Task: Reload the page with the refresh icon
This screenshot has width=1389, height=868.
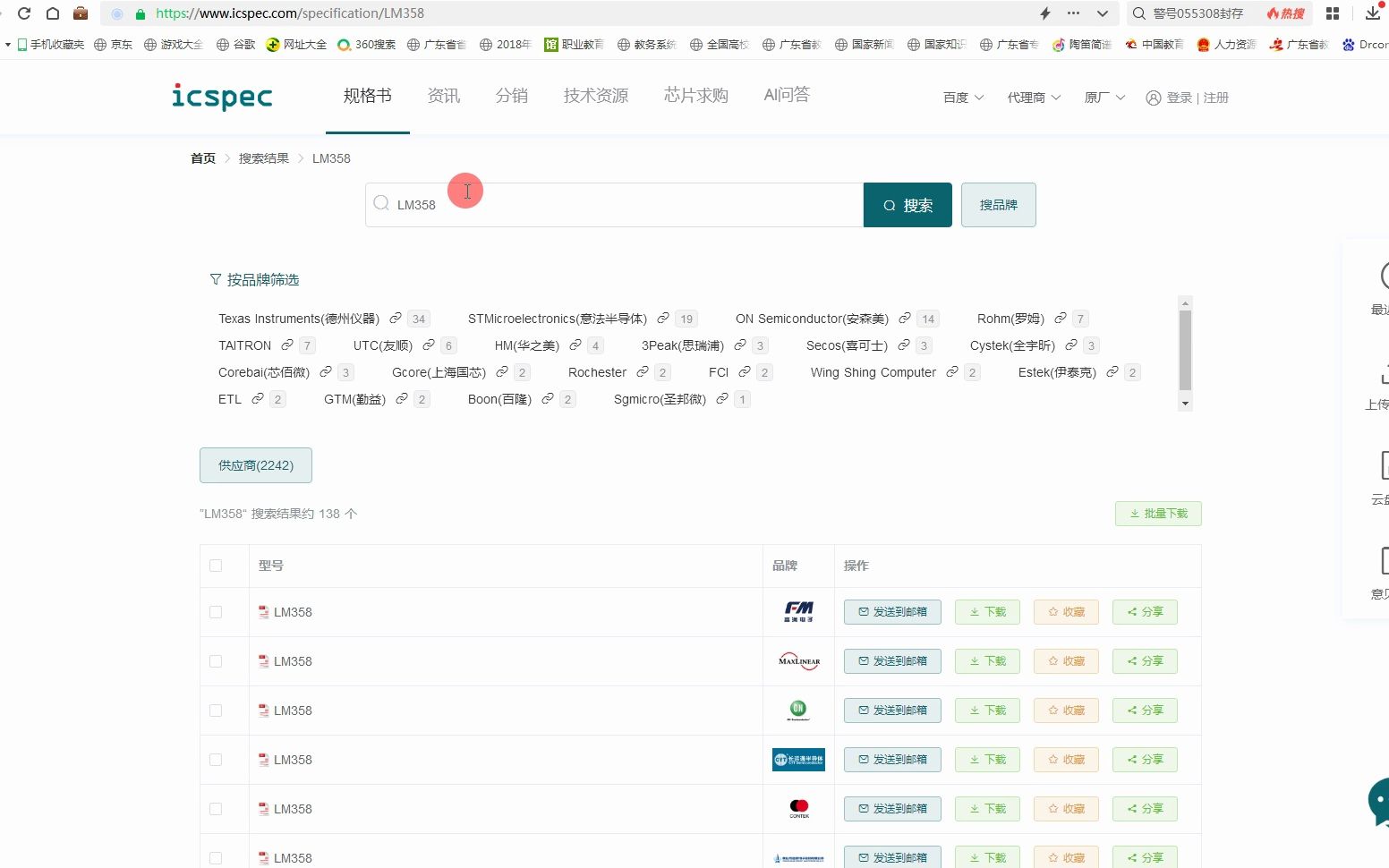Action: 24,13
